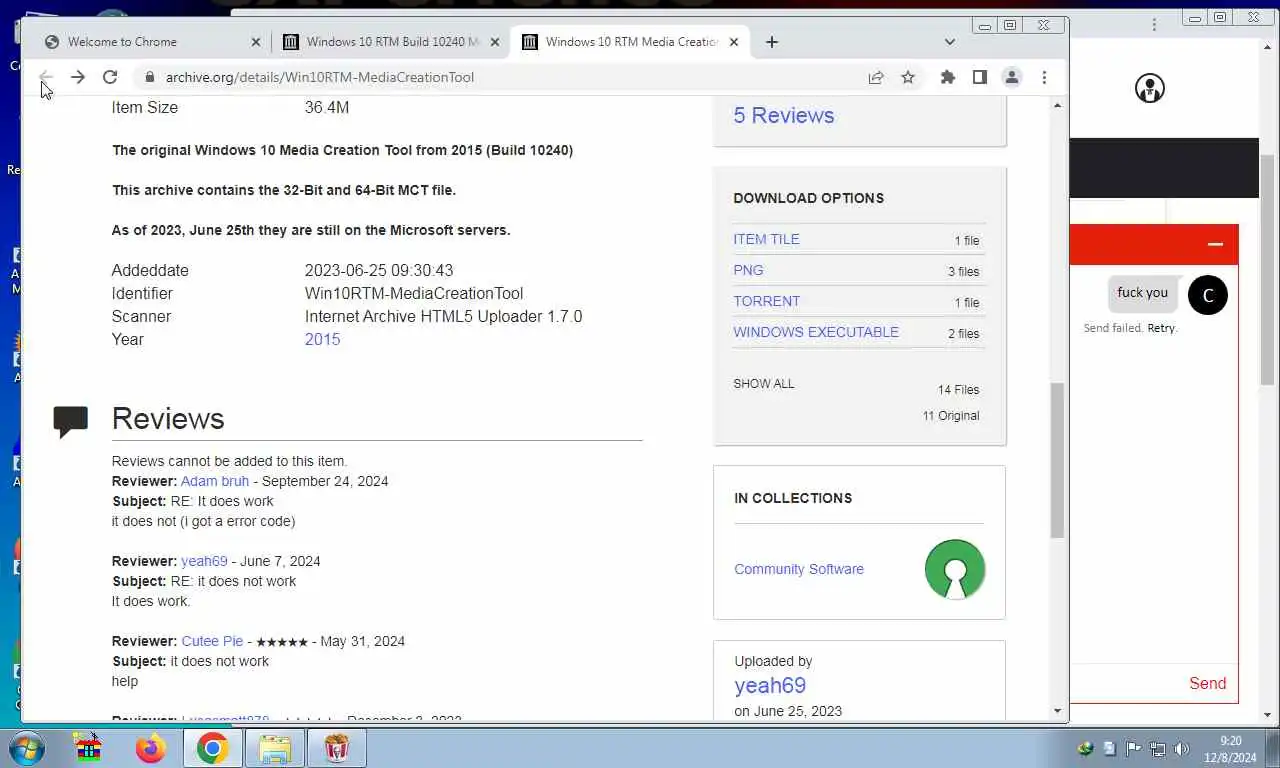Click the background window's scrollbar
The height and width of the screenshot is (768, 1280).
tap(1267, 270)
